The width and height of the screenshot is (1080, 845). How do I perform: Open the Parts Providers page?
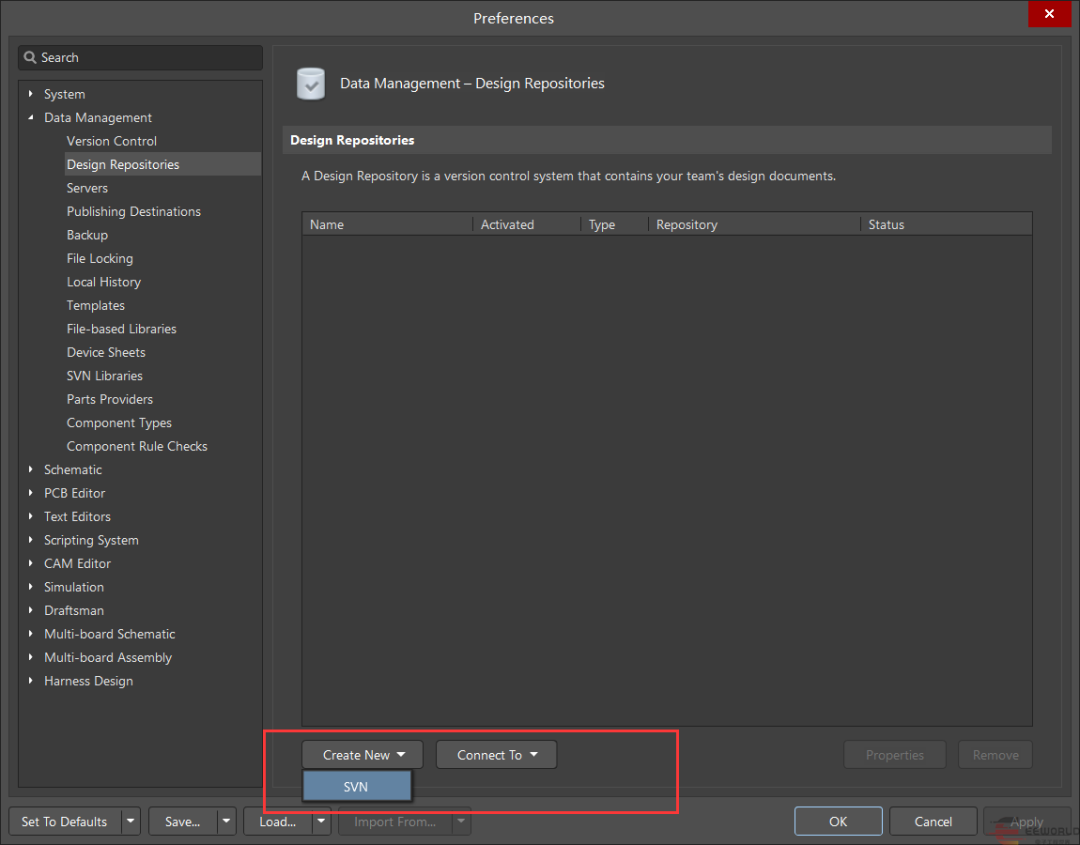tap(110, 399)
